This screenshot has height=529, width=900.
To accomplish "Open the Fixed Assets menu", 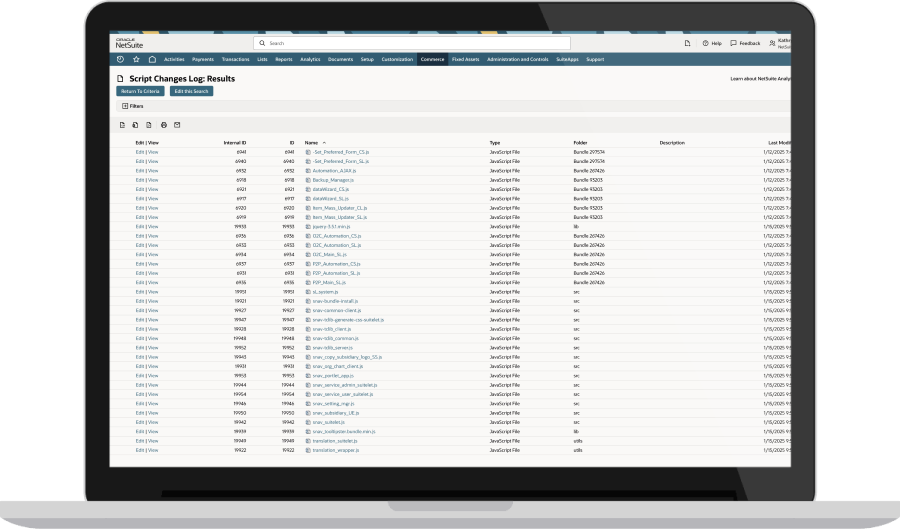I will pyautogui.click(x=465, y=59).
